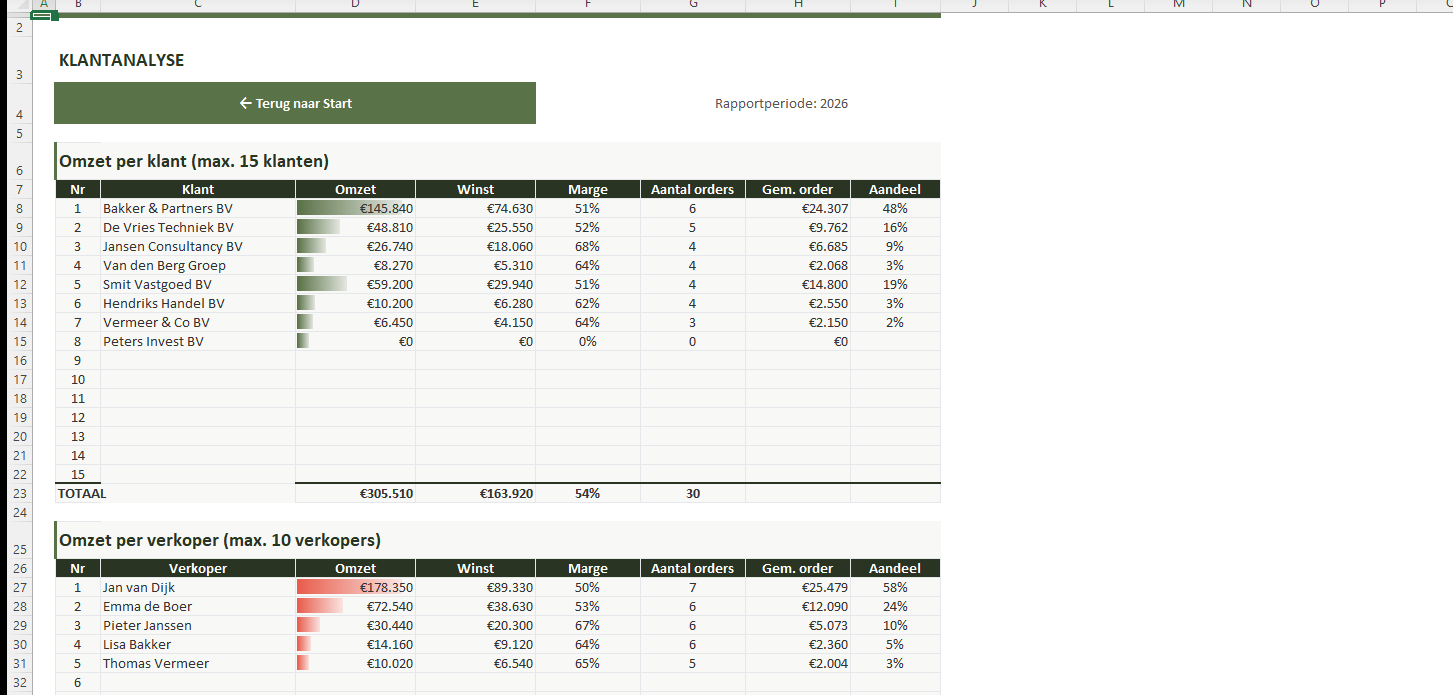Image resolution: width=1453 pixels, height=695 pixels.
Task: Select the total Winst cell €163.920
Action: 475,493
